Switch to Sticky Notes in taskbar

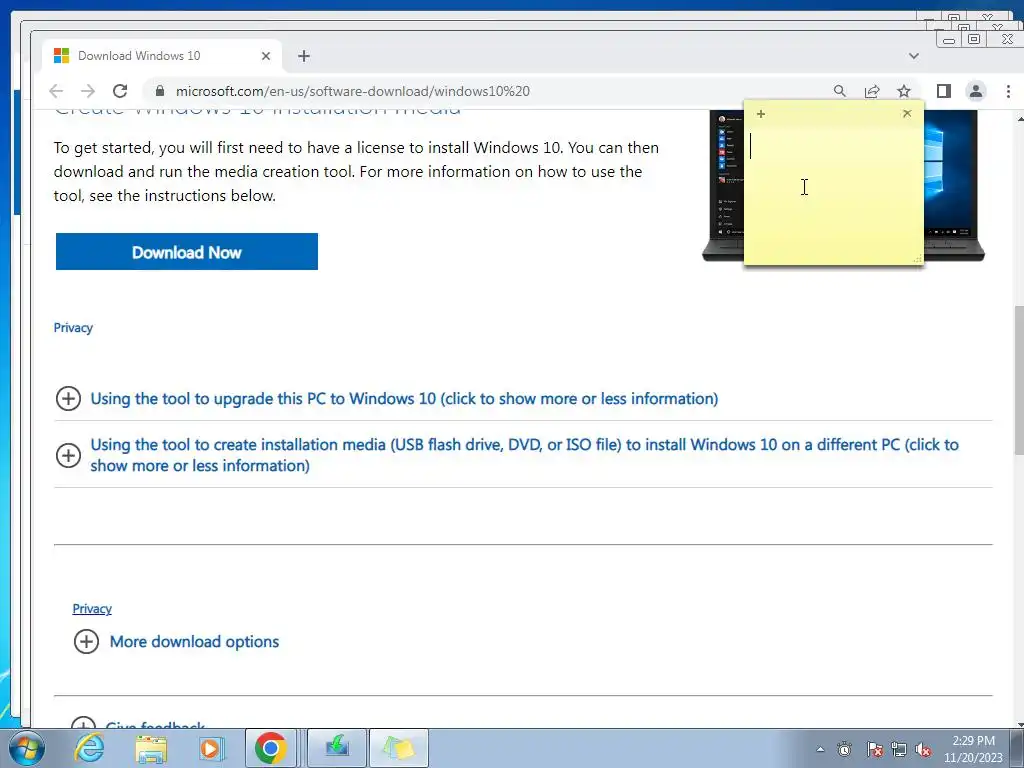(399, 748)
